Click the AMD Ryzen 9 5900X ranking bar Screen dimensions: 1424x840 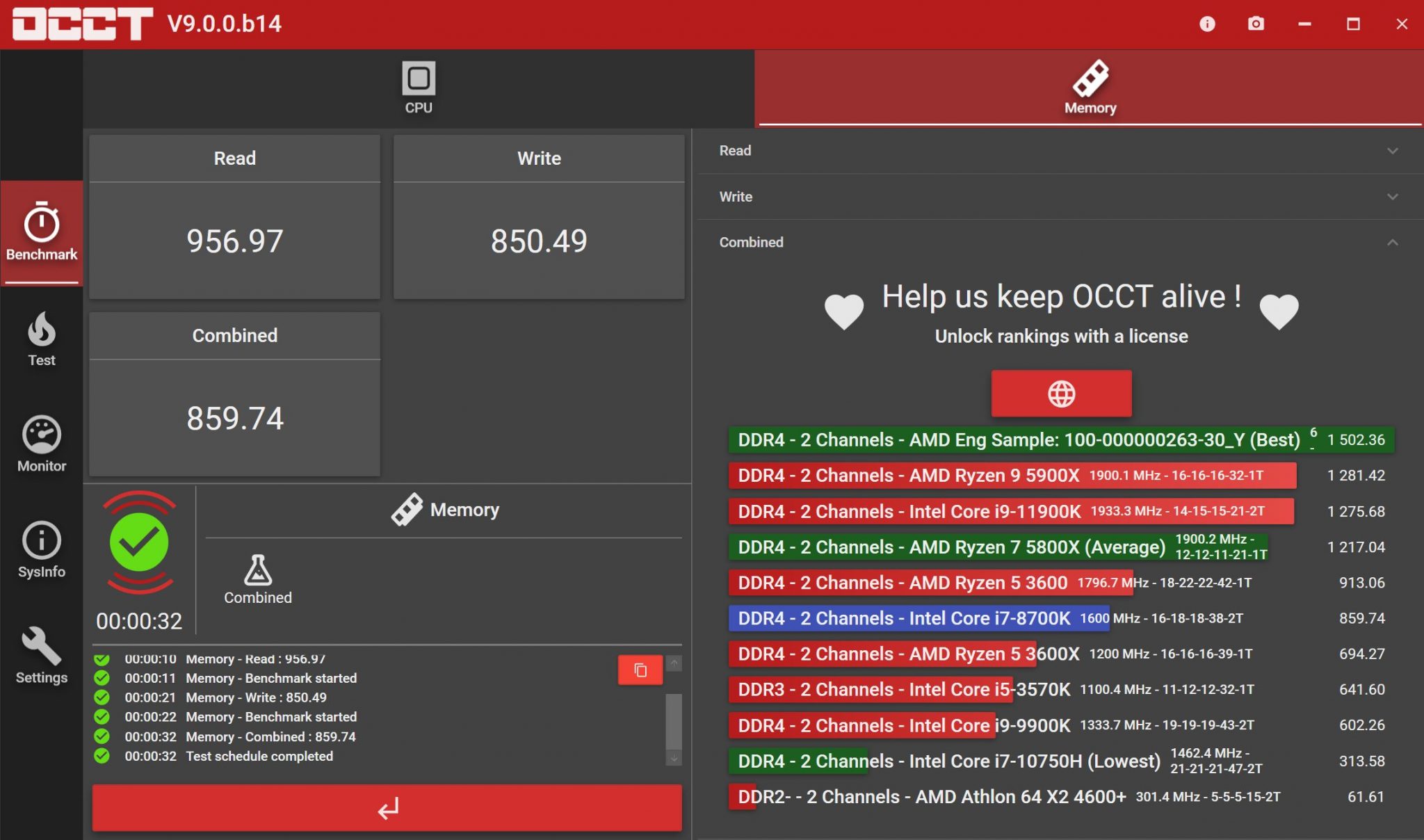tap(1012, 476)
